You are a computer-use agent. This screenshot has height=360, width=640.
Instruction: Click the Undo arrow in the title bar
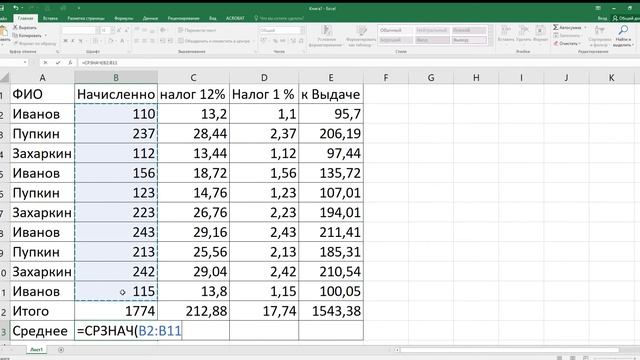[16, 8]
